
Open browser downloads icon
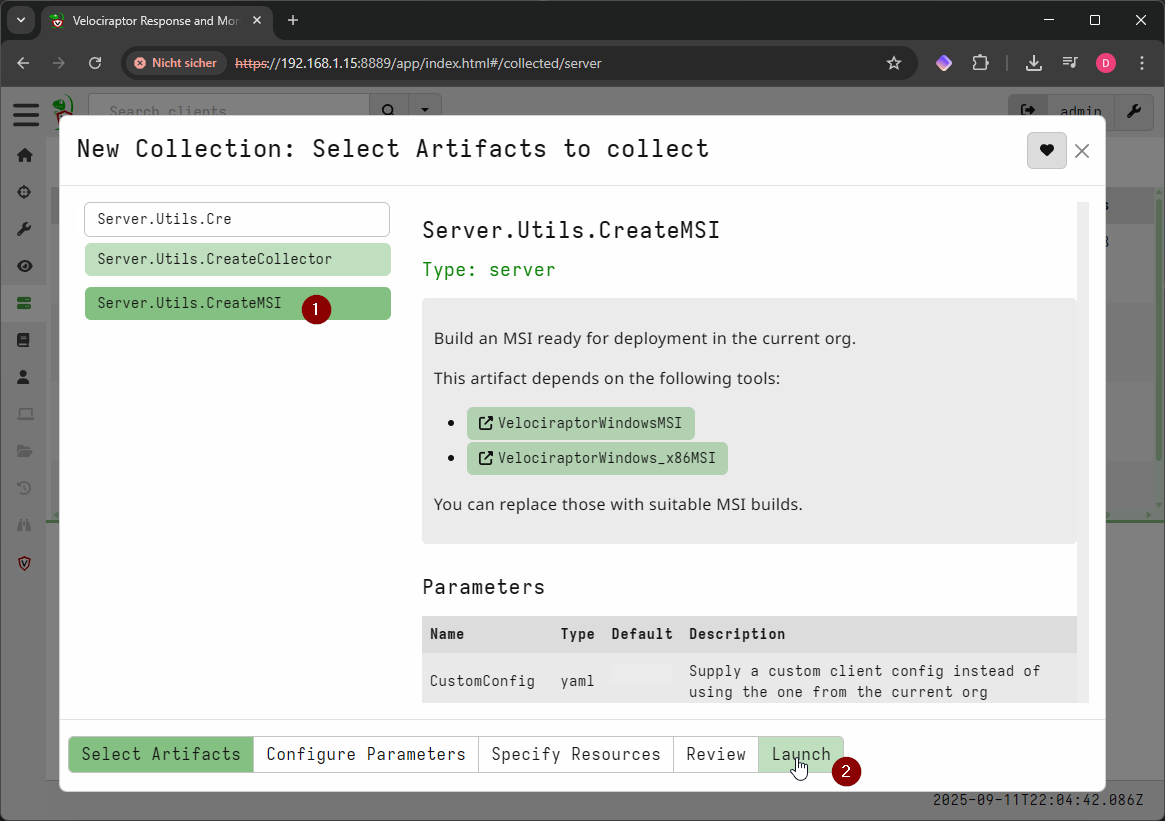point(1033,63)
